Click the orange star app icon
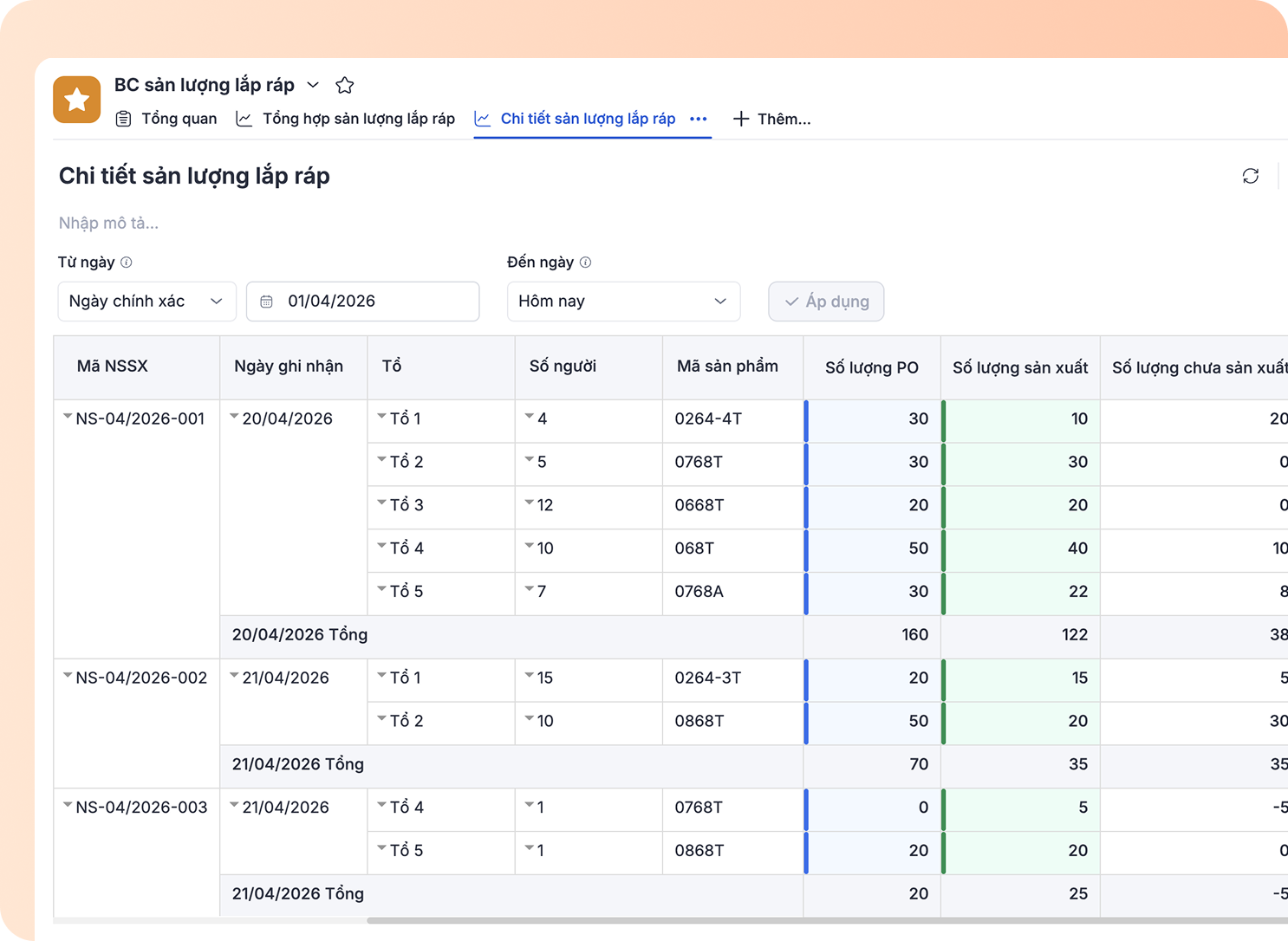This screenshot has width=1288, height=941. tap(76, 100)
